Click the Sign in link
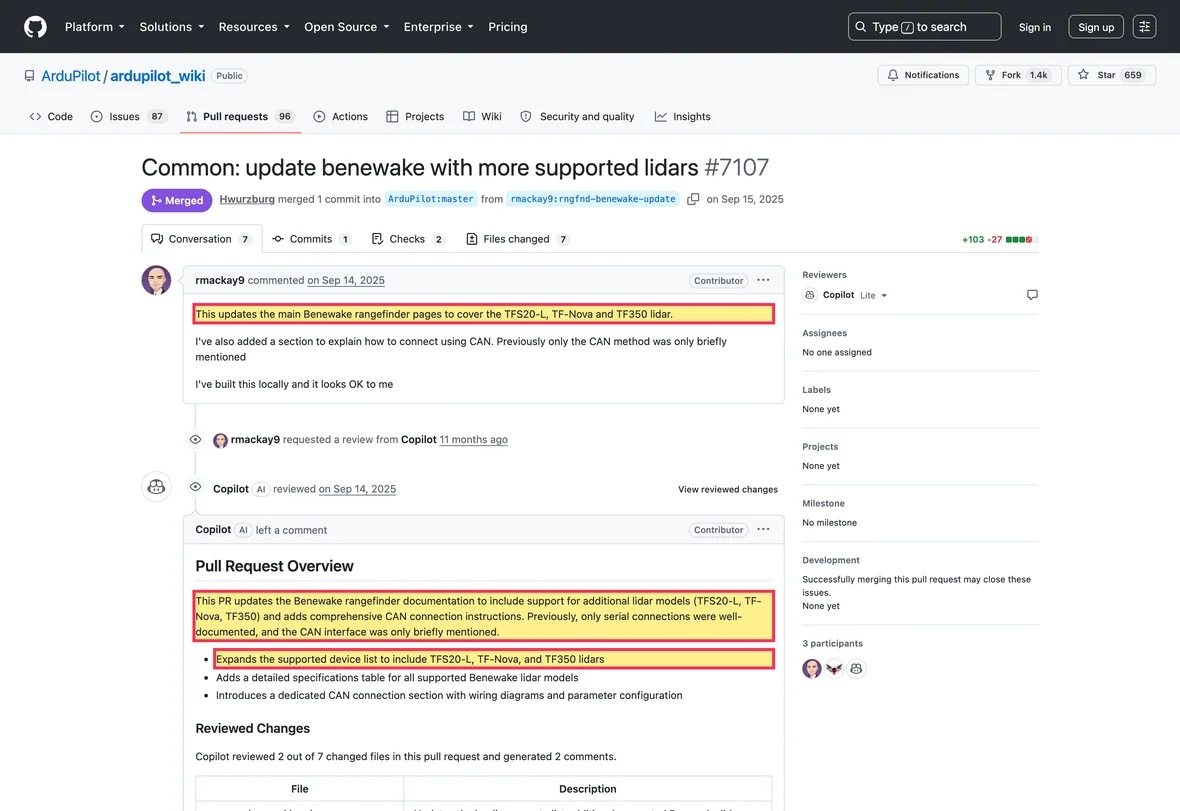The image size is (1180, 811). 1034,27
